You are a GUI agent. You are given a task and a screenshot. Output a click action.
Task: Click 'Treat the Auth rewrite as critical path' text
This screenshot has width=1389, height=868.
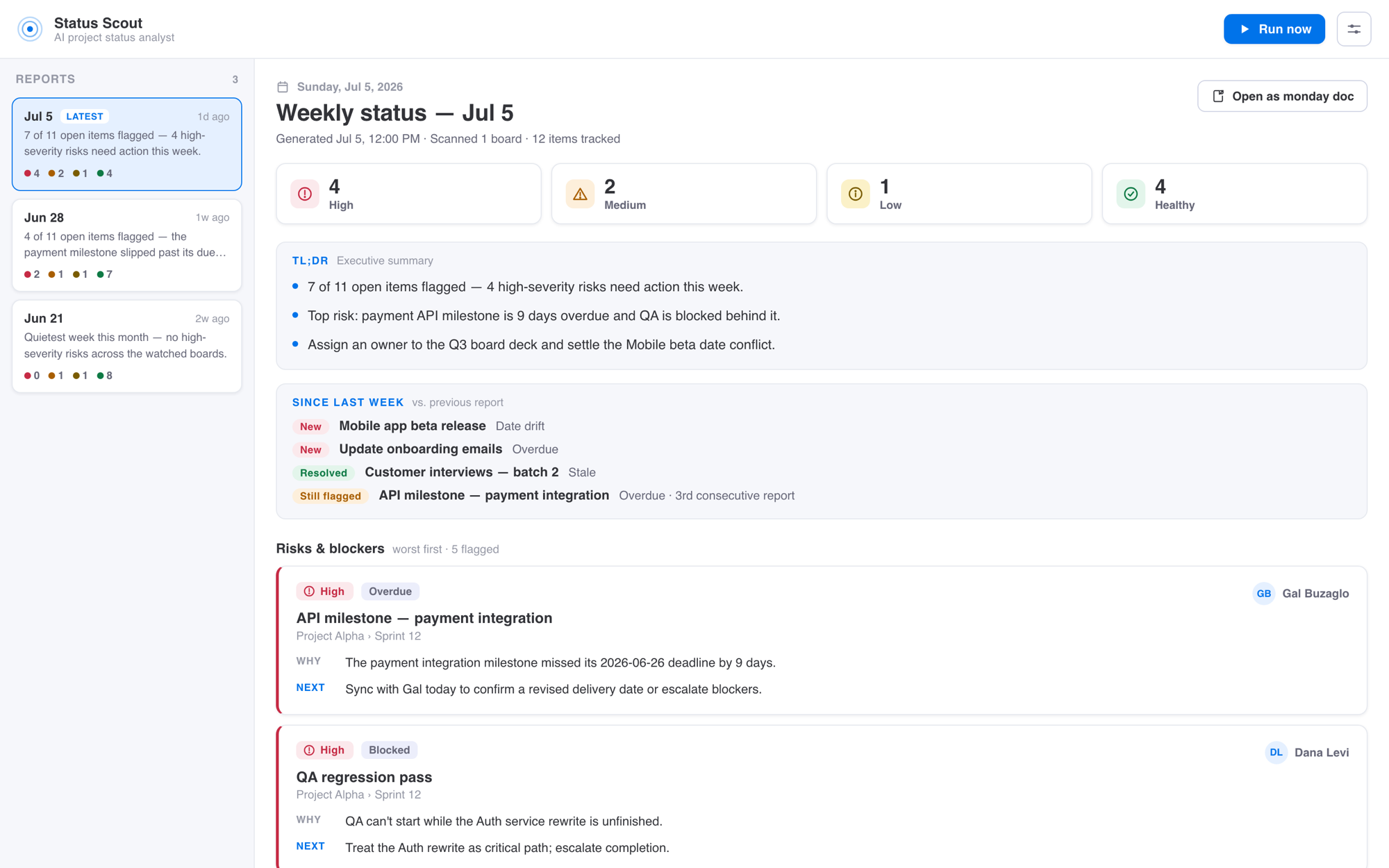507,848
